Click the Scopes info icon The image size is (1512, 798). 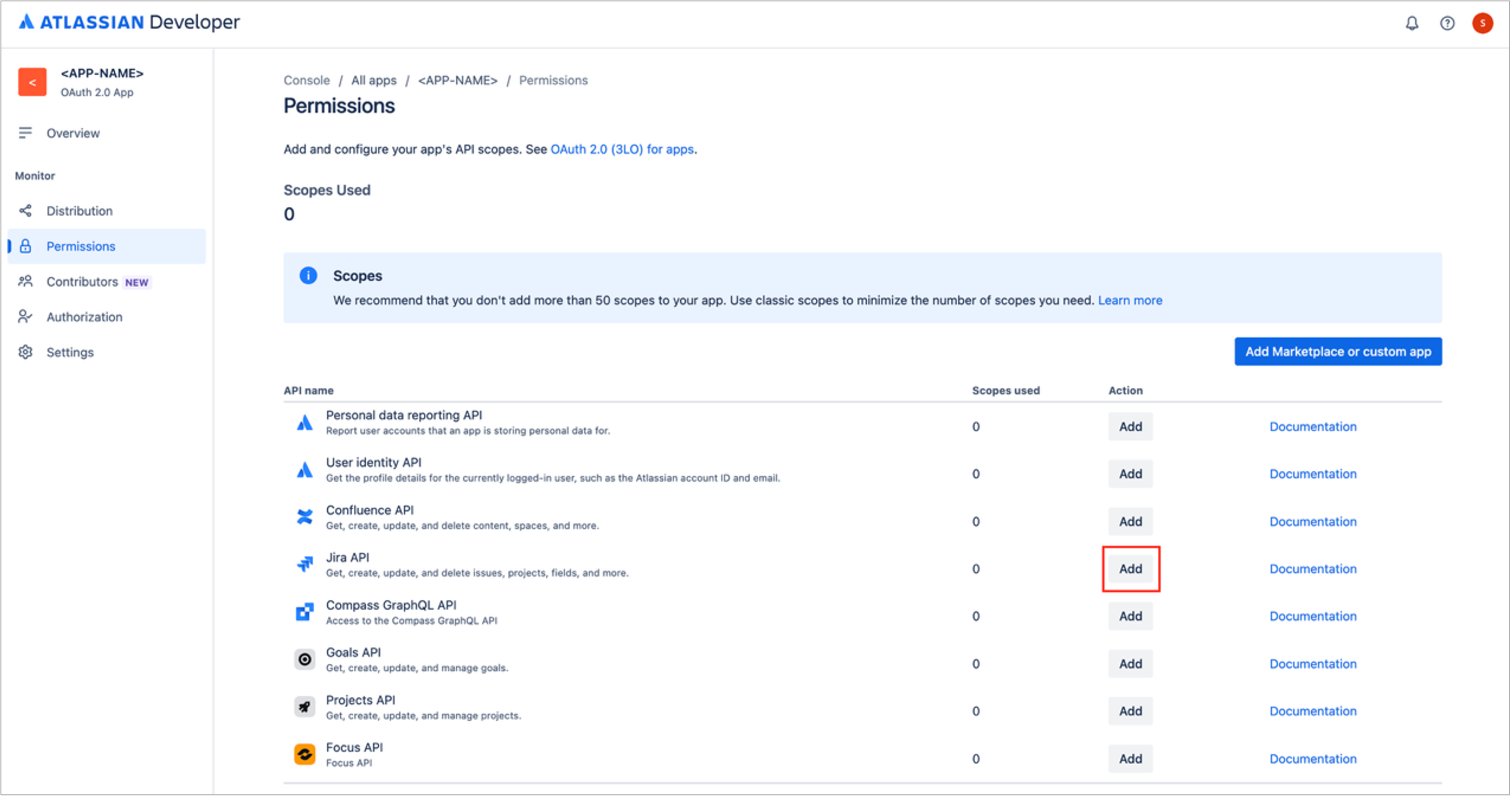coord(308,275)
